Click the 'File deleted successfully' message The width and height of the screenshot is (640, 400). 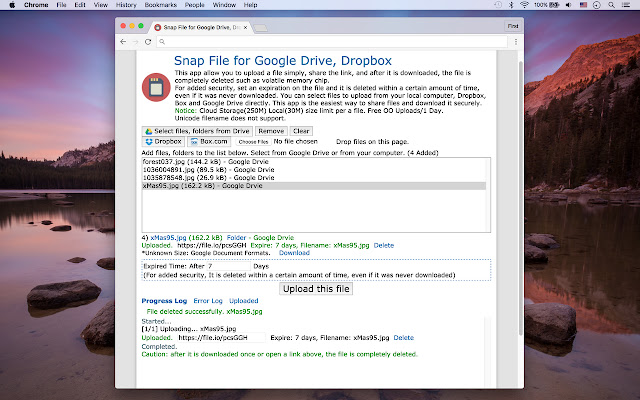click(204, 311)
